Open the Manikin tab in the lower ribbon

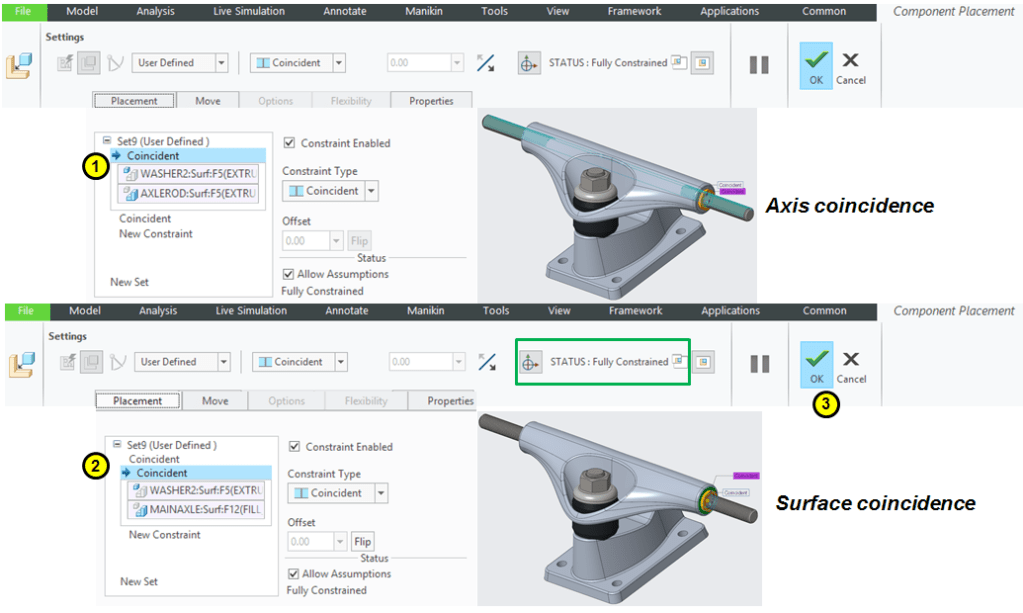point(426,311)
